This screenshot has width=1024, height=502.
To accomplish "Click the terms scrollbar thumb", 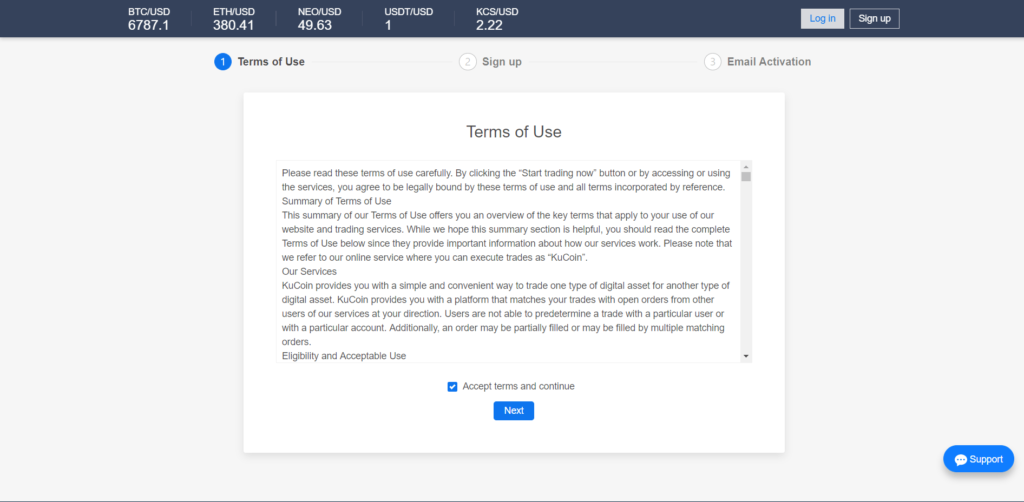I will (x=746, y=176).
